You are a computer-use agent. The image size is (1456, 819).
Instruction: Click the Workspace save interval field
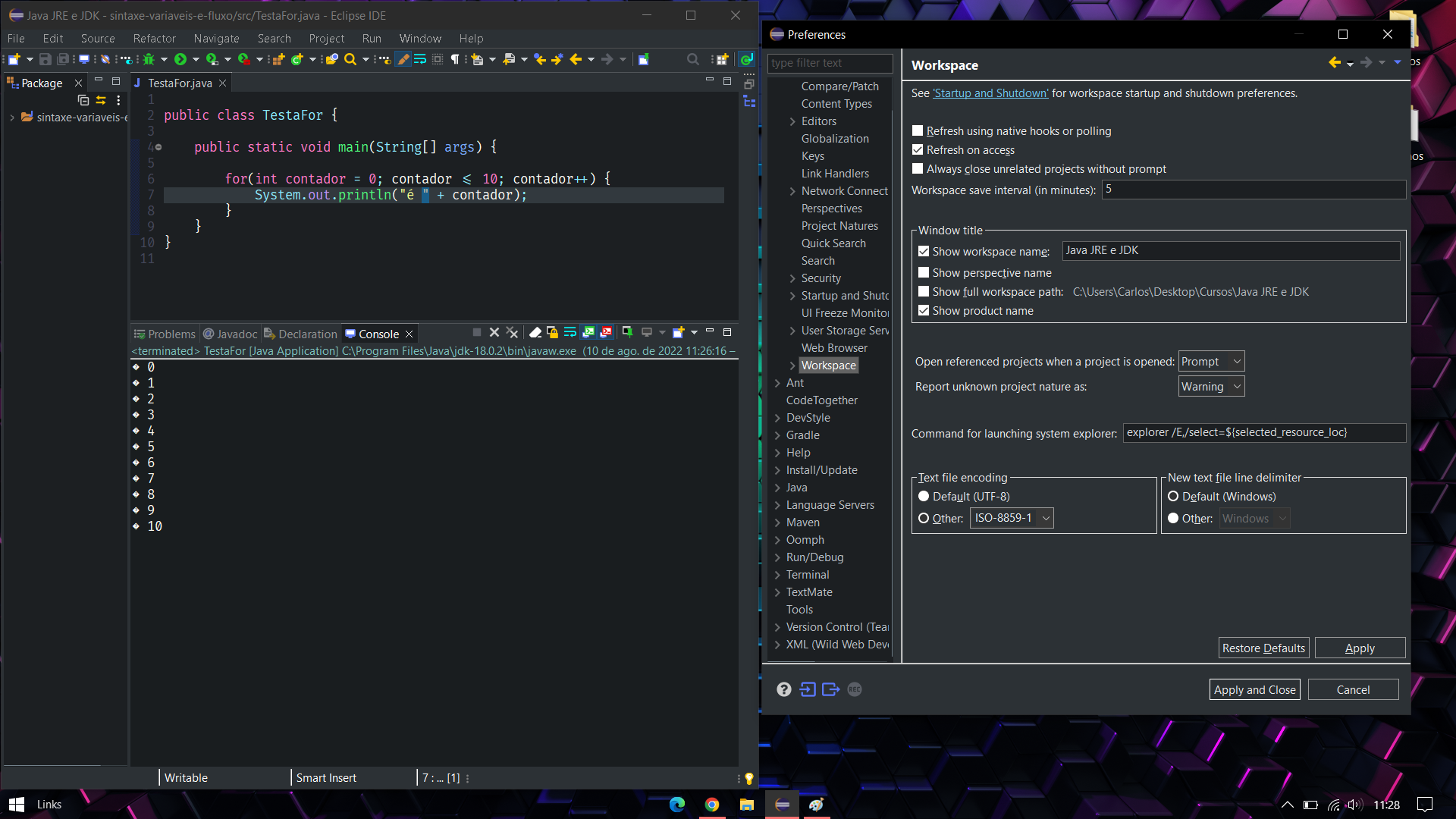point(1254,190)
